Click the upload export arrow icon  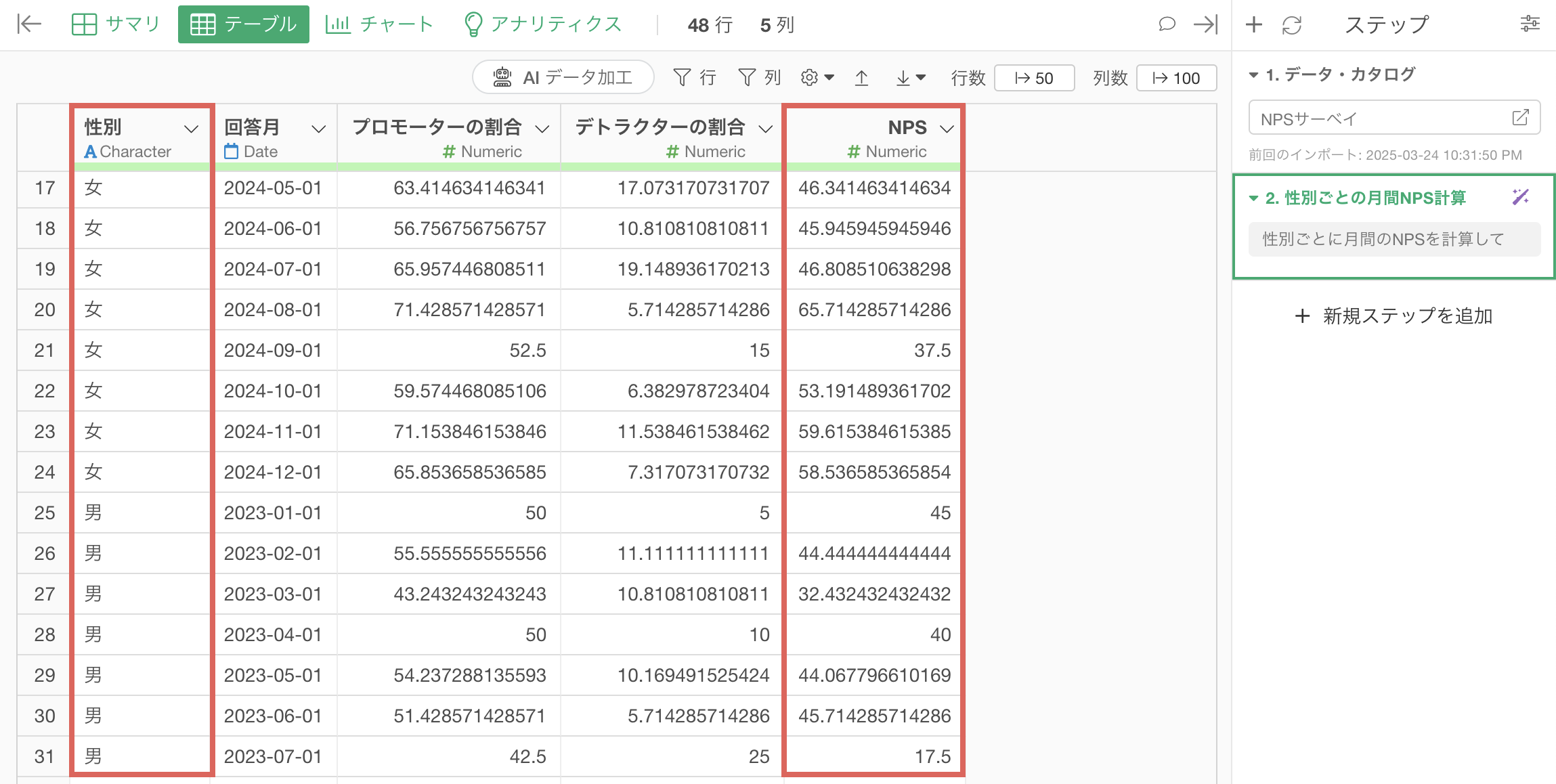[861, 78]
